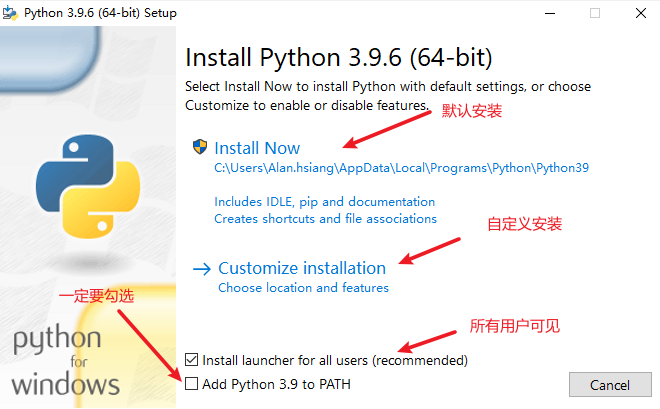Click the greyed-out maximize button

pos(595,13)
